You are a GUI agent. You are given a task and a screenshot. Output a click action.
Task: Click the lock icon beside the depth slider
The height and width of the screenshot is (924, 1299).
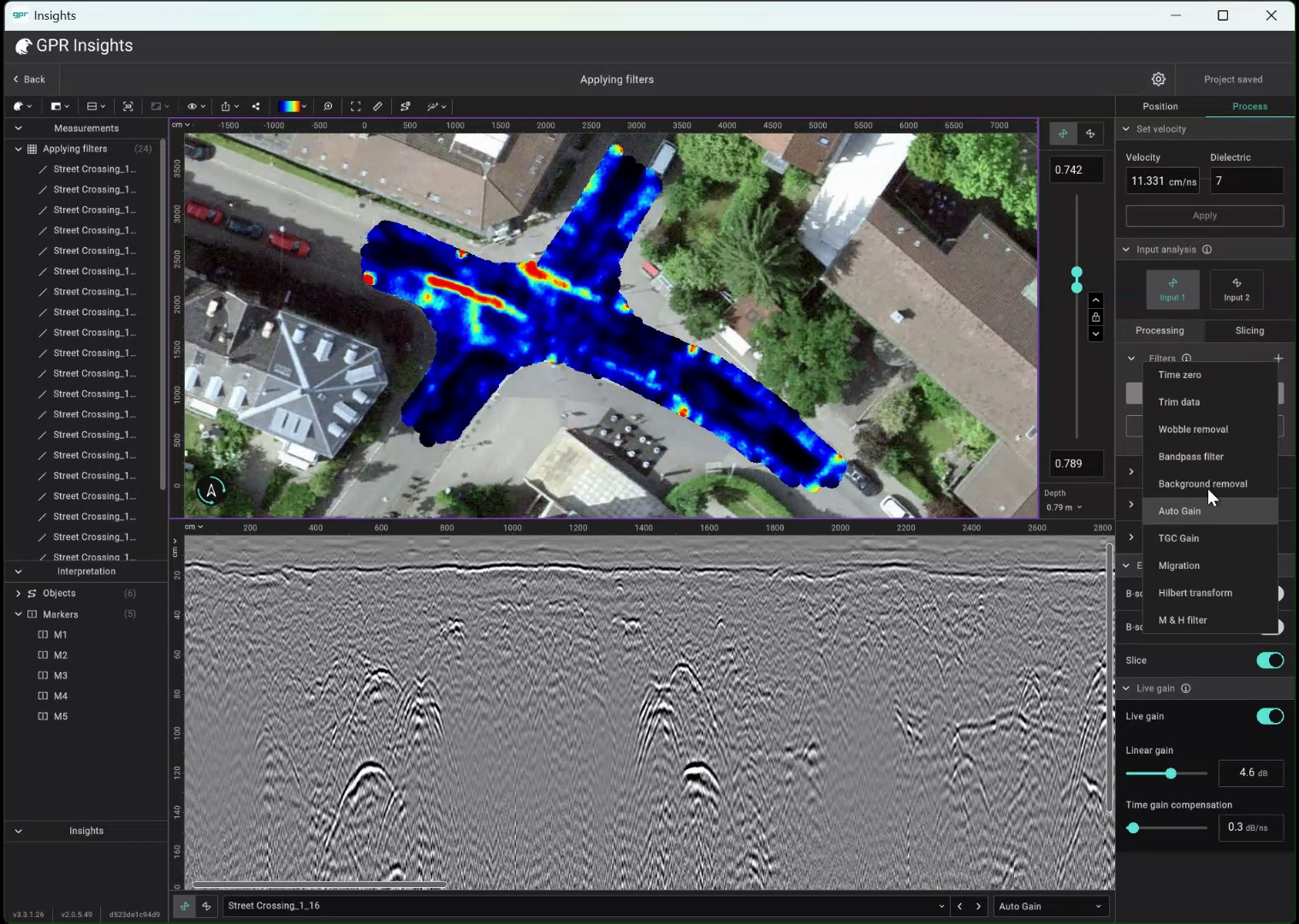pos(1095,317)
